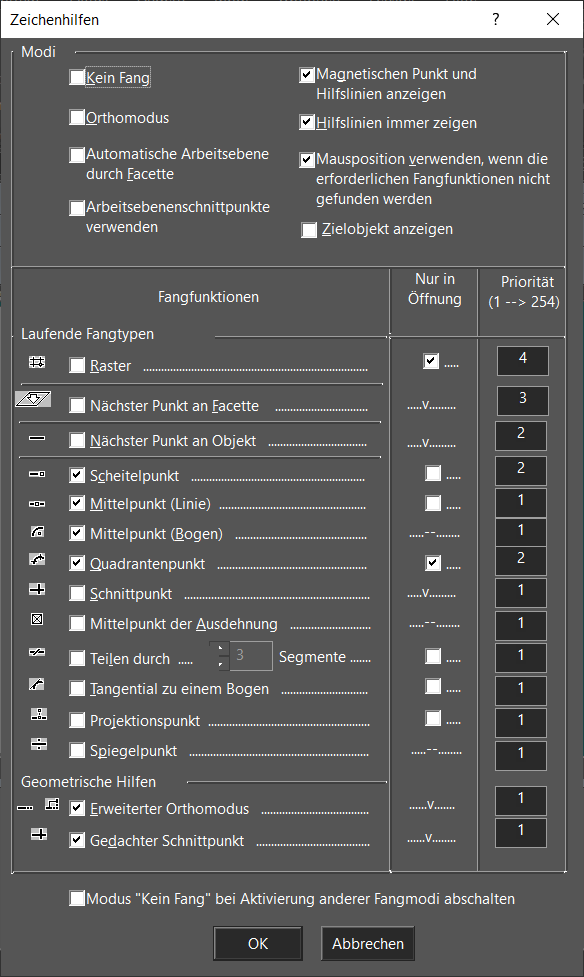Enable the Kein Fang checkbox

tap(77, 77)
